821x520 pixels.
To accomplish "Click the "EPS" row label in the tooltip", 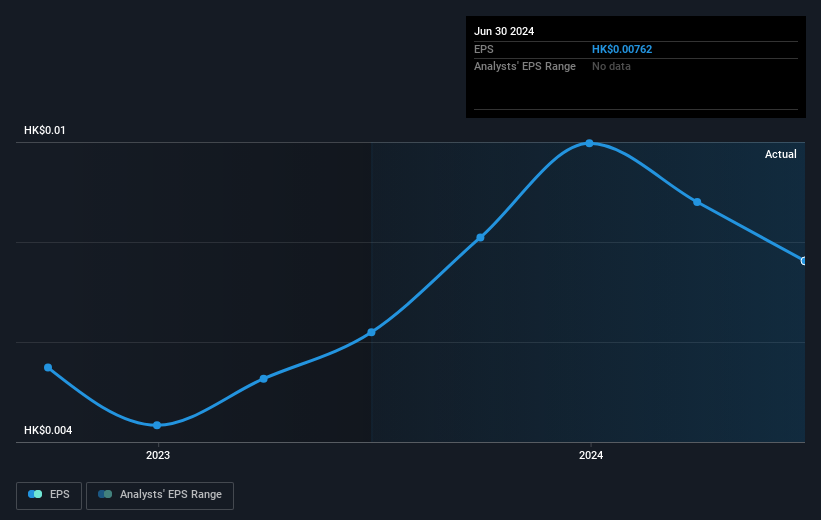I will pos(484,49).
